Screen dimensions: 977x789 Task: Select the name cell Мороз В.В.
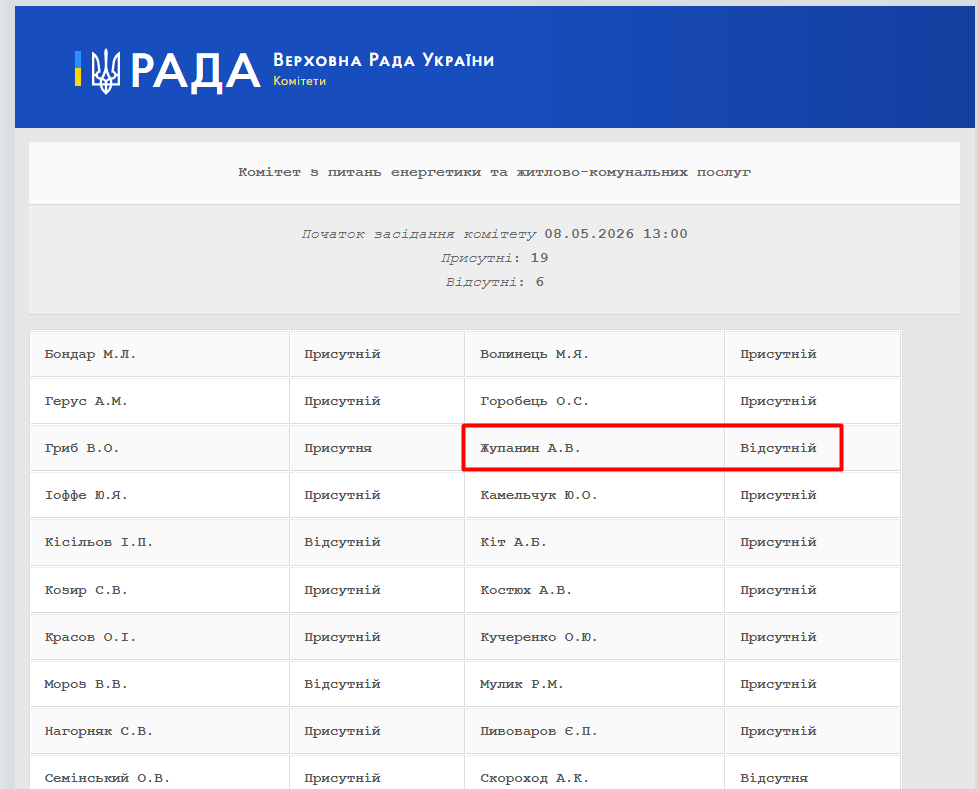[160, 684]
